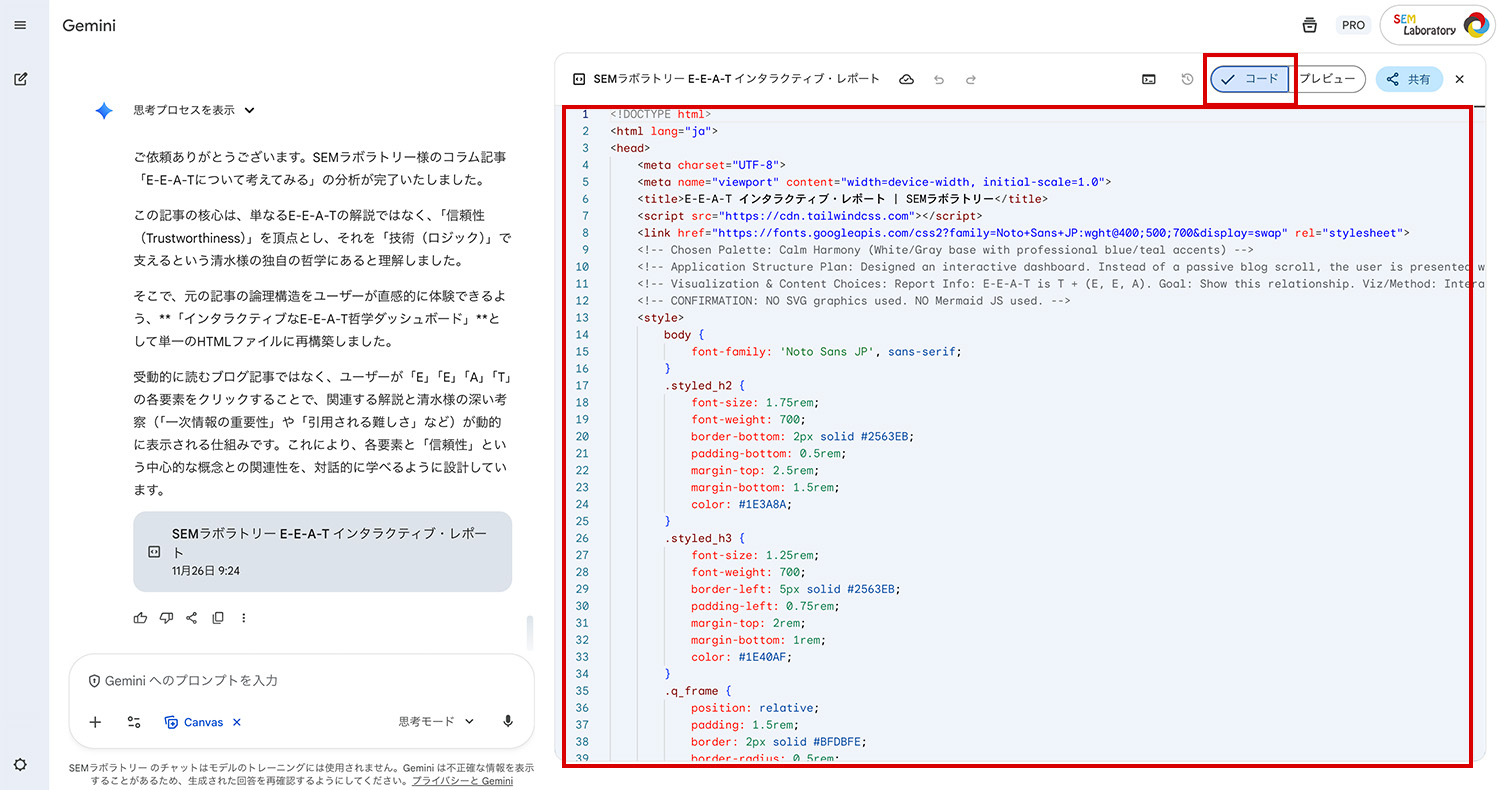This screenshot has height=790, width=1500.
Task: Click the microphone icon for voice input
Action: tap(508, 722)
